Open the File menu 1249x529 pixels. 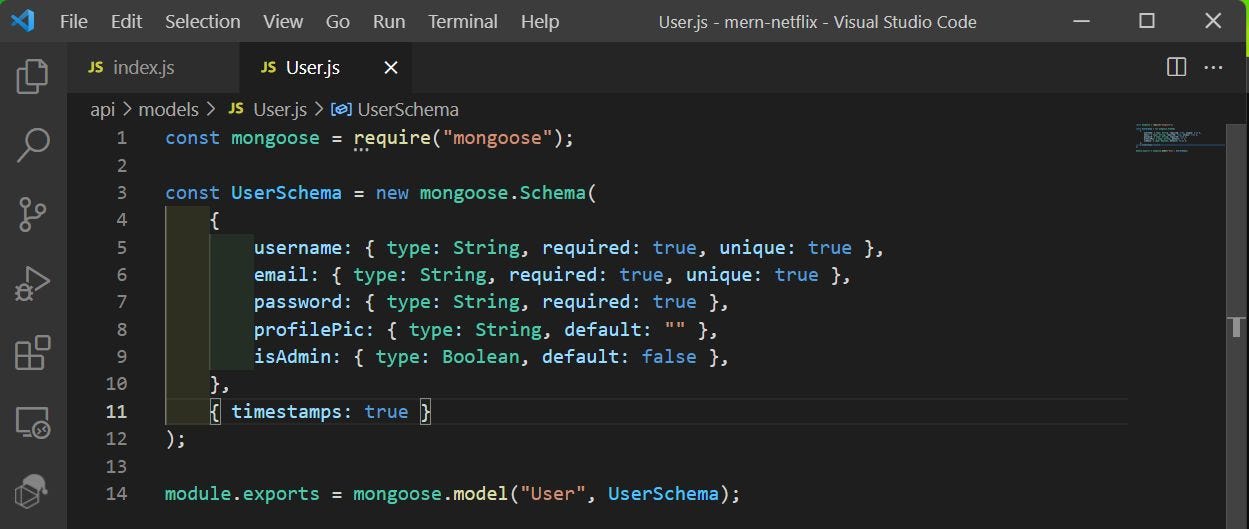pyautogui.click(x=74, y=21)
